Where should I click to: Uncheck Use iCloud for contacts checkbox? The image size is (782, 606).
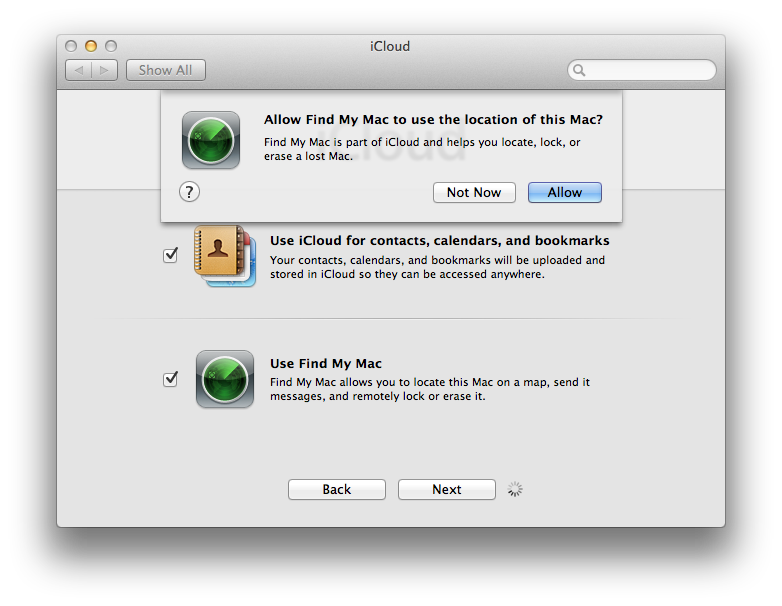171,255
